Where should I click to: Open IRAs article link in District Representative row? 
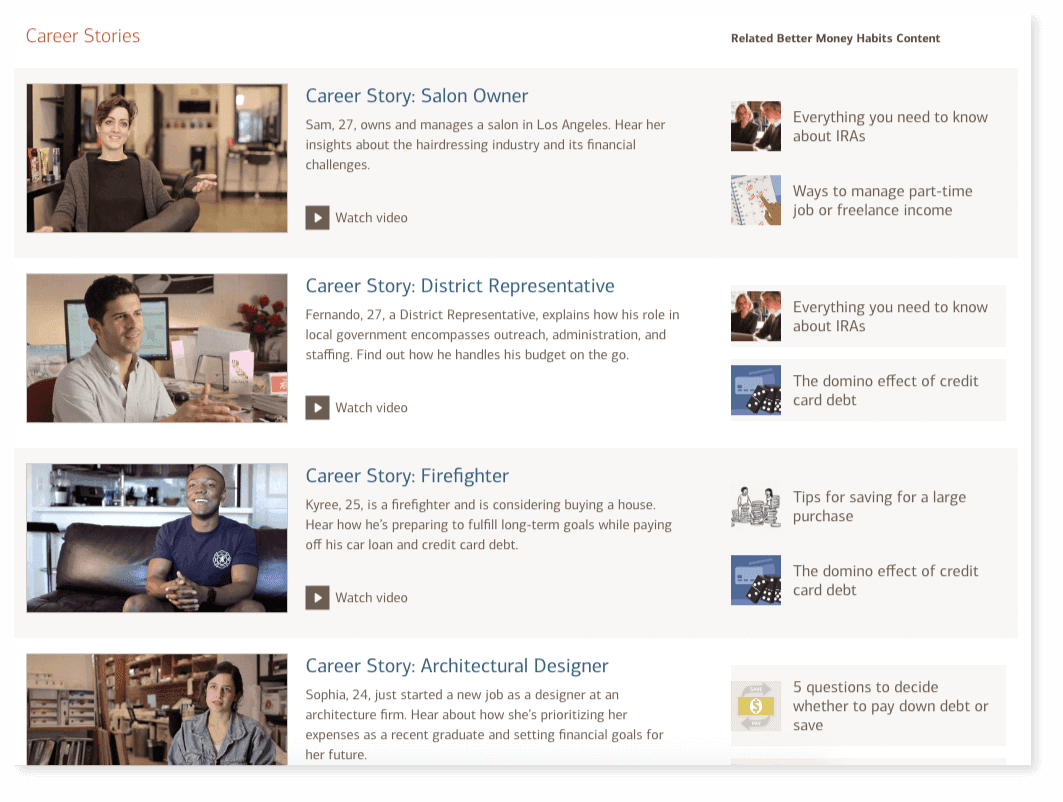point(890,316)
